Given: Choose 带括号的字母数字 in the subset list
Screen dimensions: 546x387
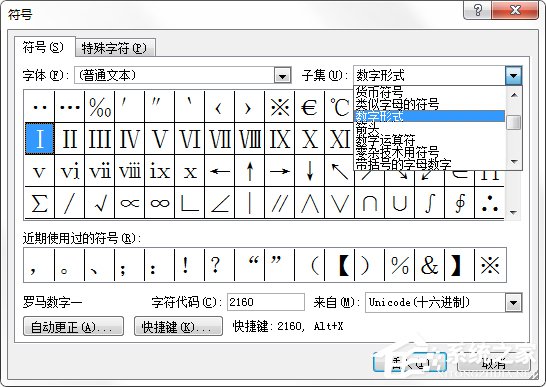Looking at the screenshot, I should [429, 164].
